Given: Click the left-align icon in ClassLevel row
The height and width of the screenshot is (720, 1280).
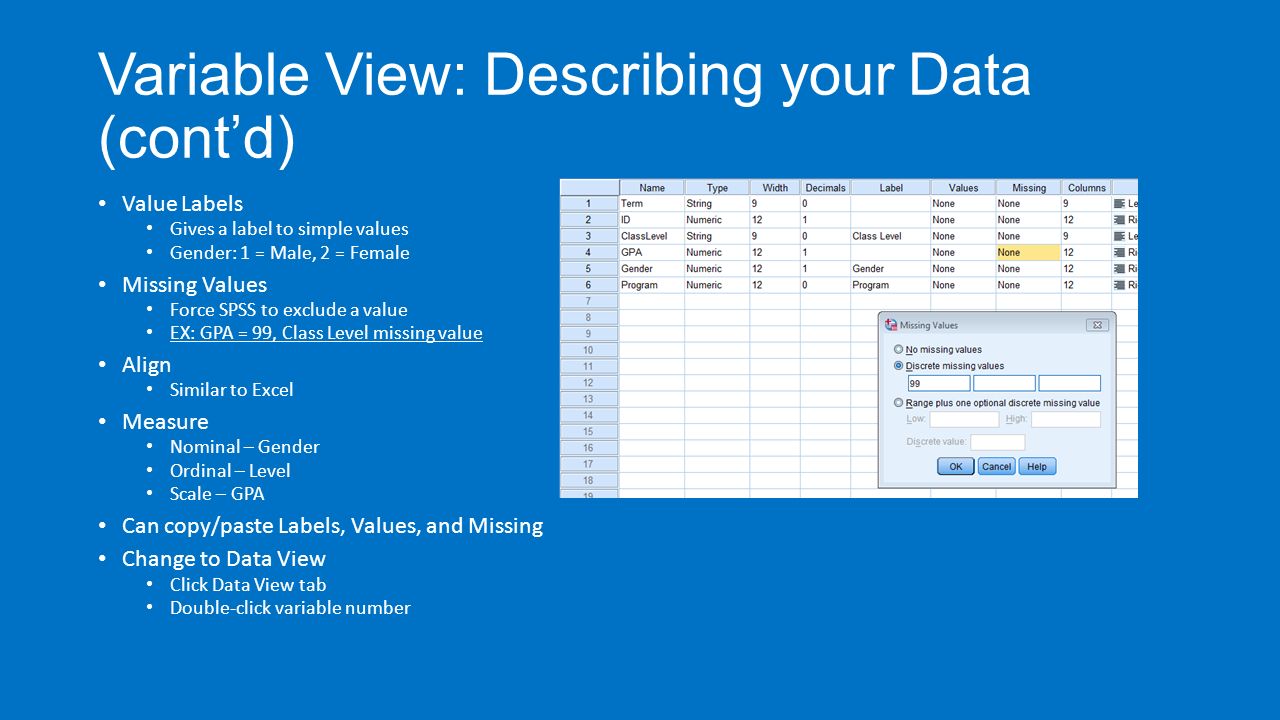Looking at the screenshot, I should click(x=1119, y=236).
